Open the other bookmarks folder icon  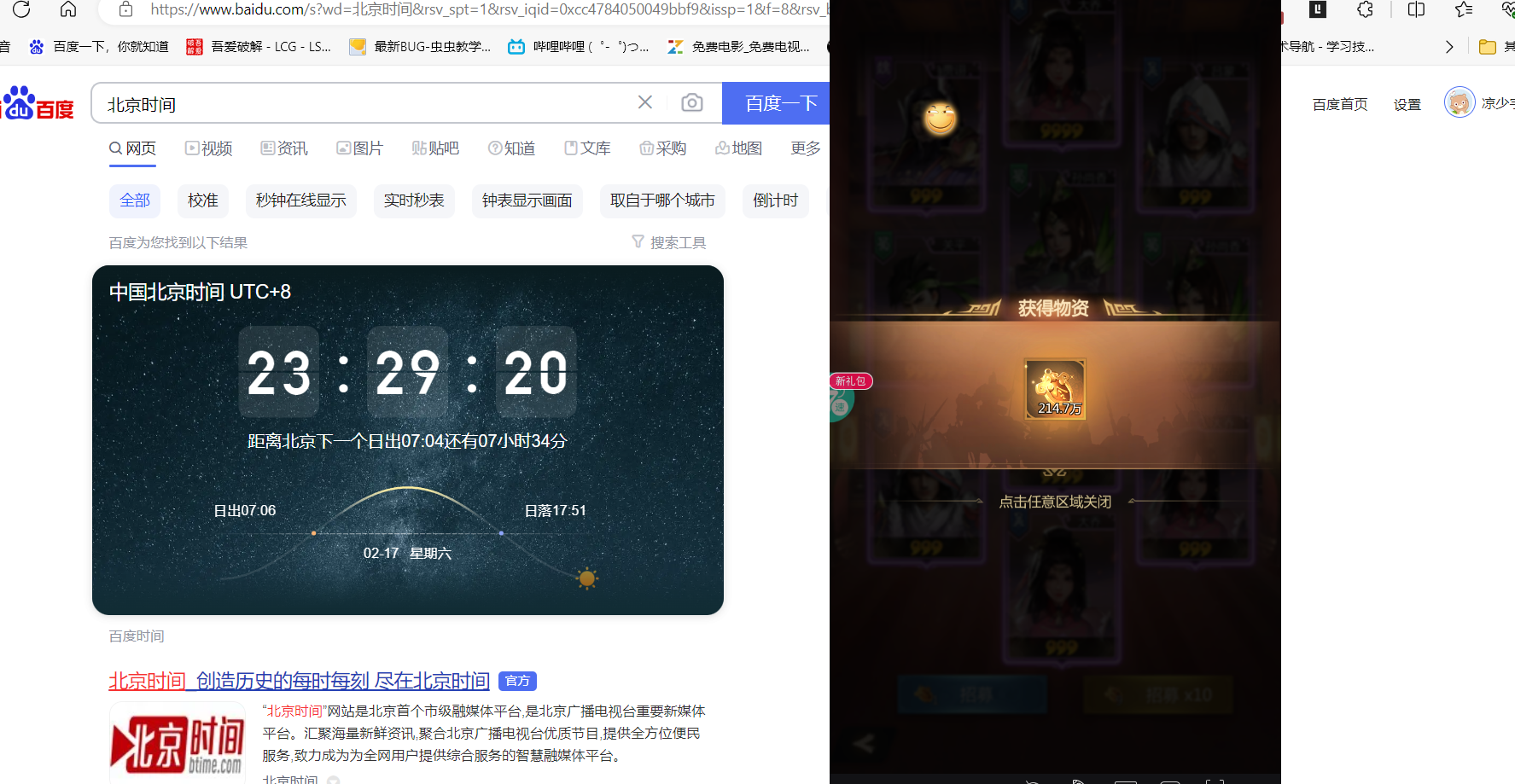(1488, 47)
